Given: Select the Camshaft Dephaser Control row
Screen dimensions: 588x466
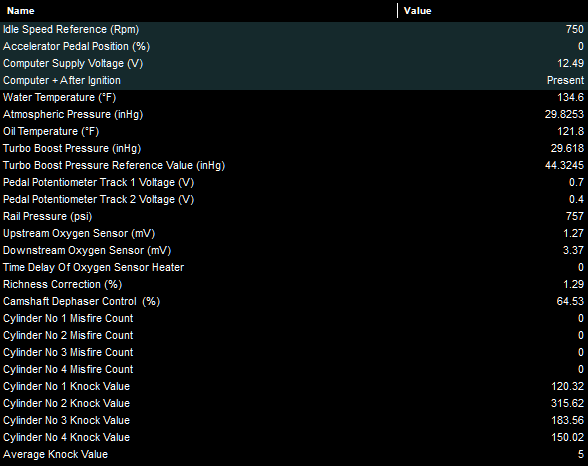Looking at the screenshot, I should coord(294,301).
